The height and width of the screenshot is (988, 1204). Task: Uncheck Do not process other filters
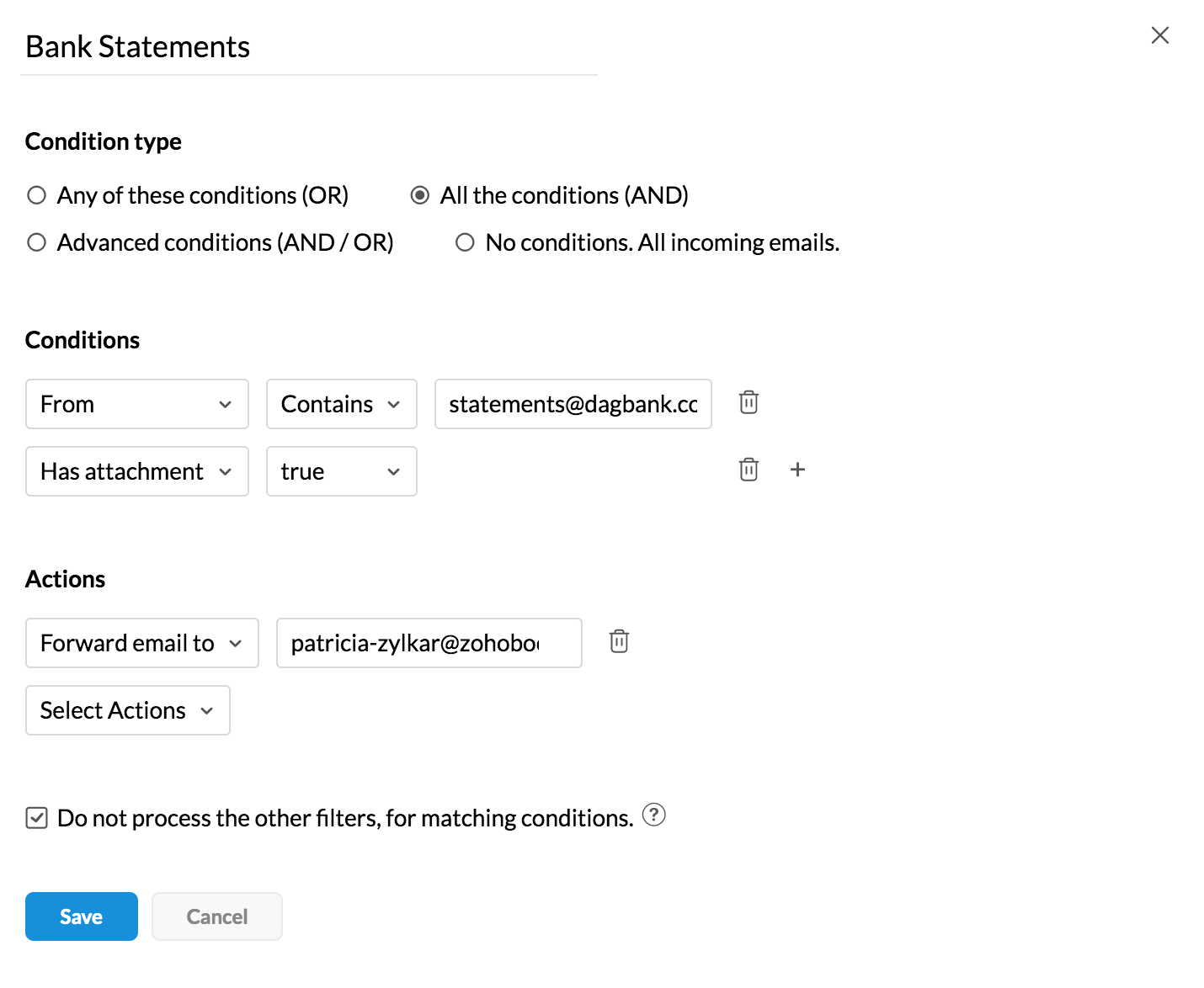[37, 818]
